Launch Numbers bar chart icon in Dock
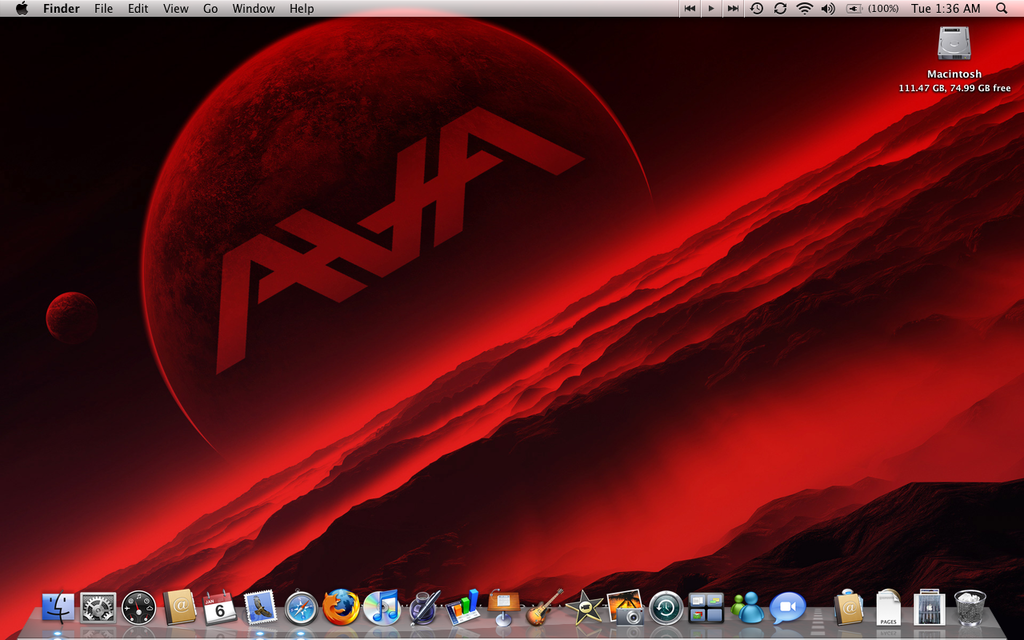This screenshot has width=1024, height=640. pos(462,607)
